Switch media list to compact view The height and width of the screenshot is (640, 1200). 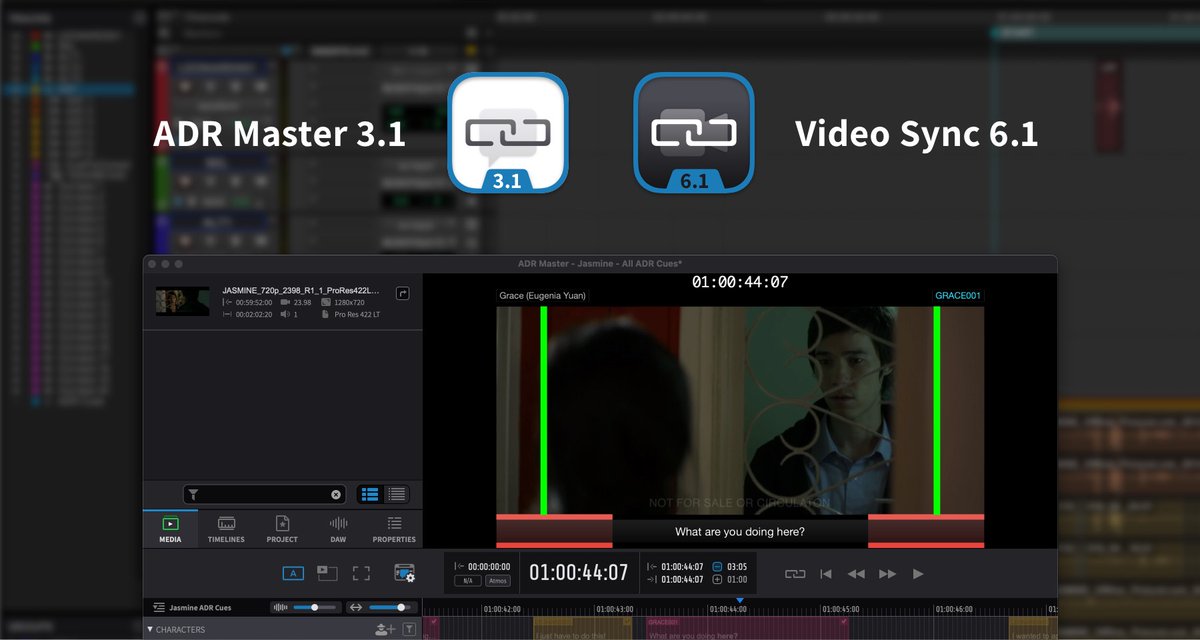point(368,494)
